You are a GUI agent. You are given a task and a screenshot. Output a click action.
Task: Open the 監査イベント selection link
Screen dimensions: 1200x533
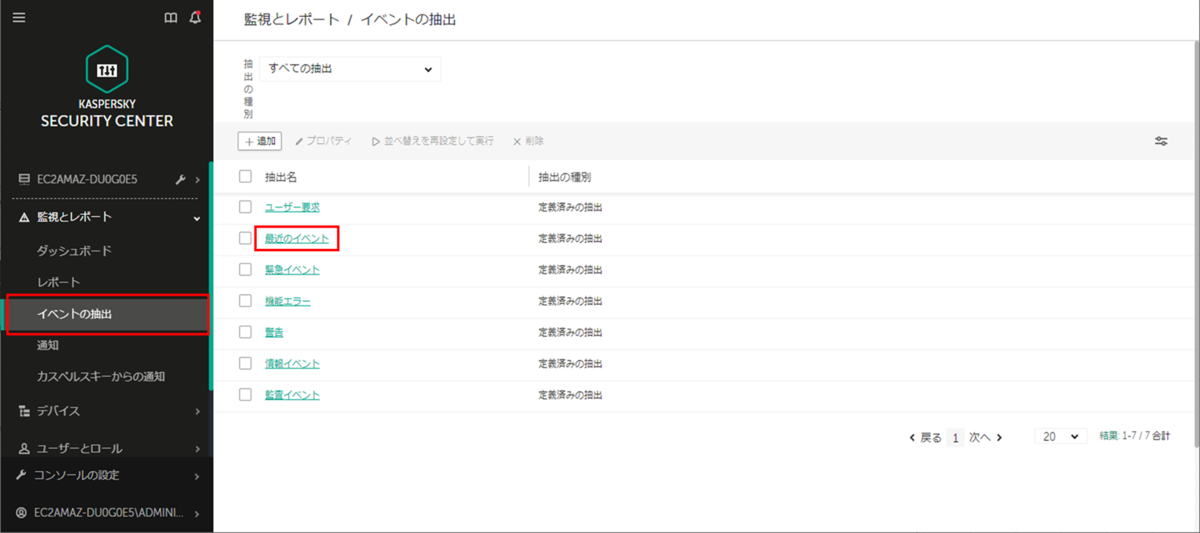[292, 395]
